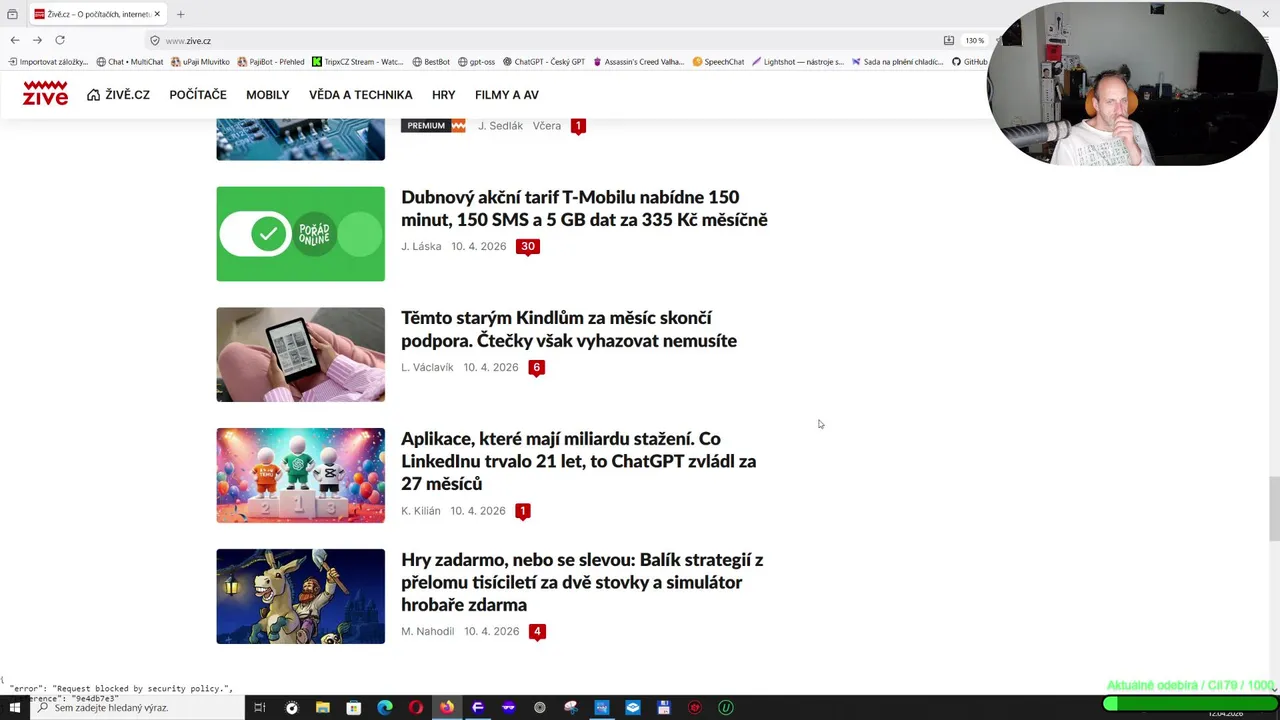Image resolution: width=1280 pixels, height=720 pixels.
Task: Open comments badge next to Včera
Action: click(x=578, y=126)
